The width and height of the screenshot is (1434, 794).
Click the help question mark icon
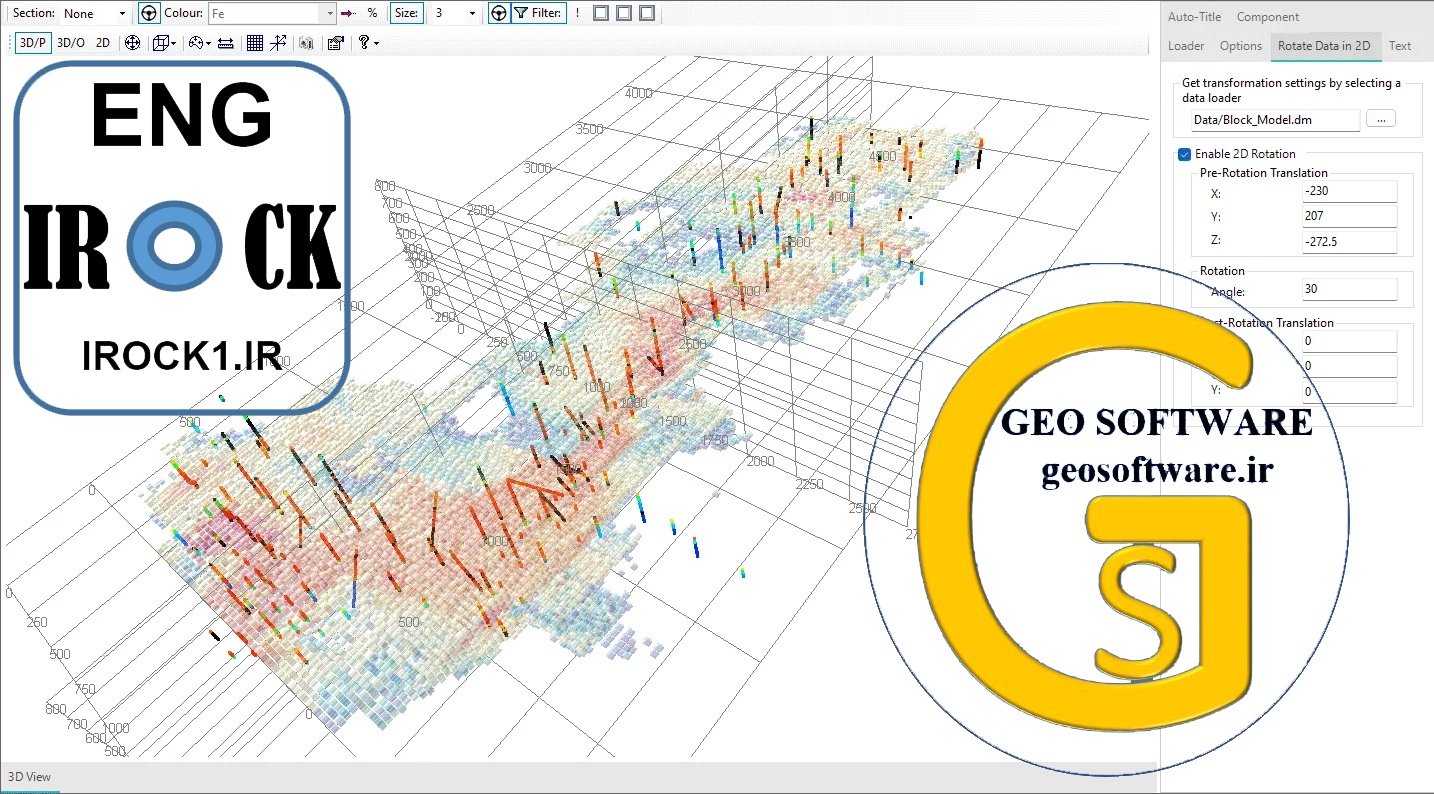pos(364,43)
